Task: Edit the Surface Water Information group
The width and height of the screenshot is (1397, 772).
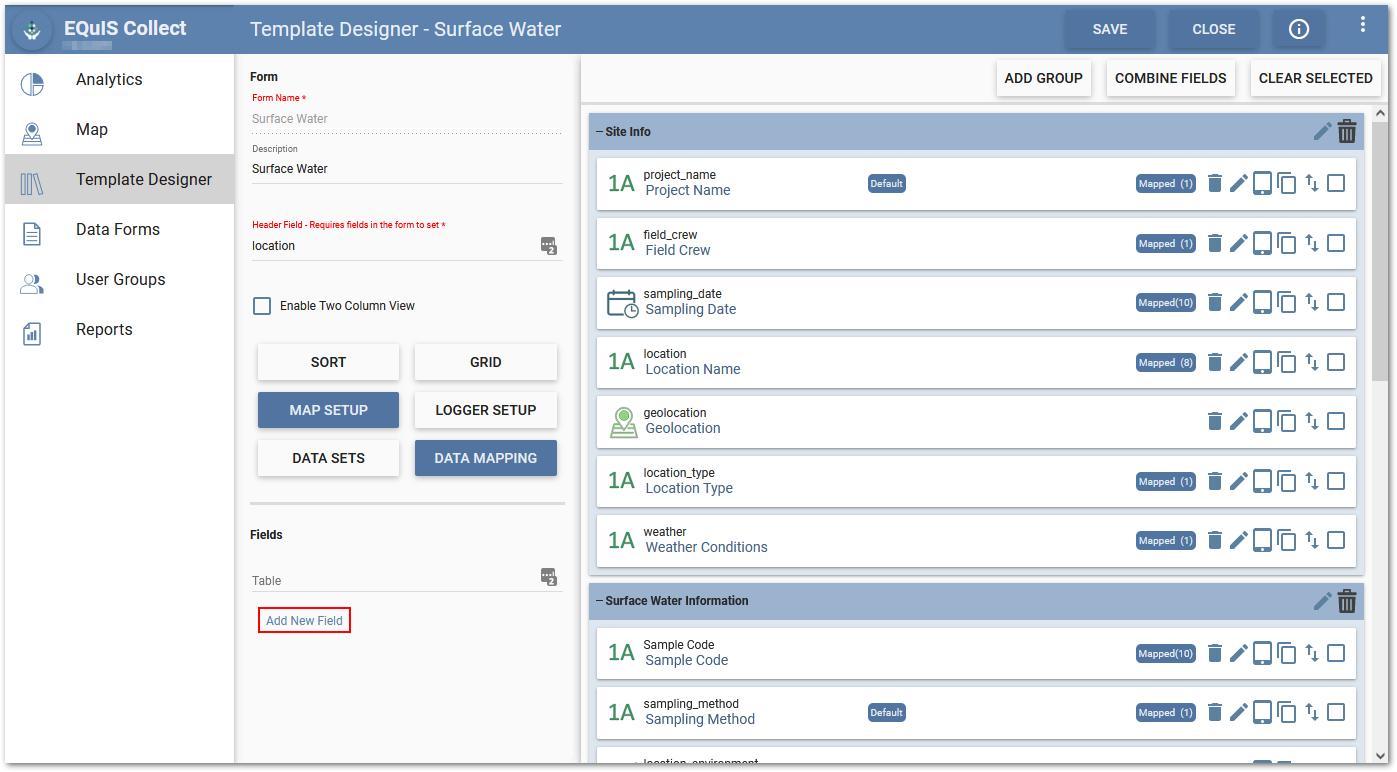Action: 1322,601
